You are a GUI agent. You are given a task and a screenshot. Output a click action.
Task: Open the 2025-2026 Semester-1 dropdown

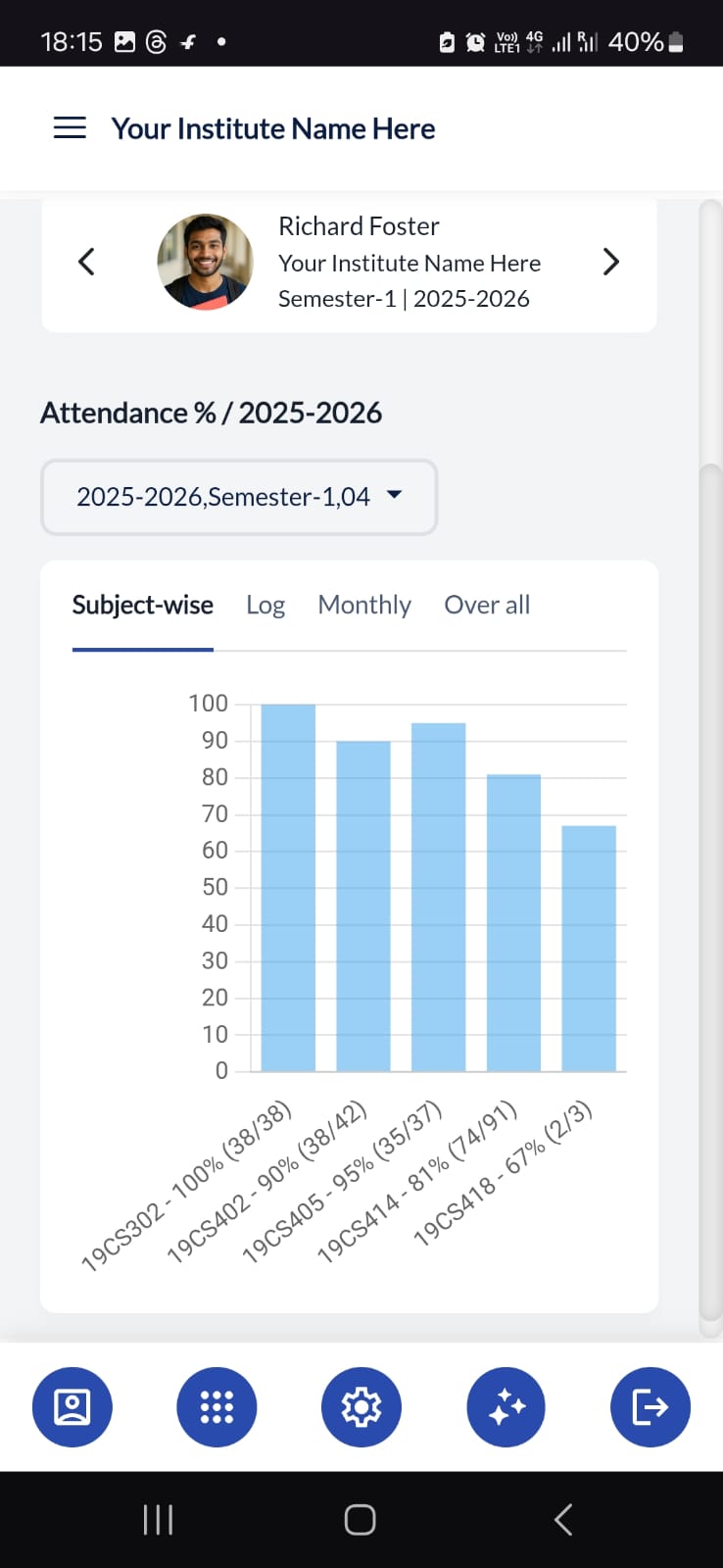tap(238, 497)
